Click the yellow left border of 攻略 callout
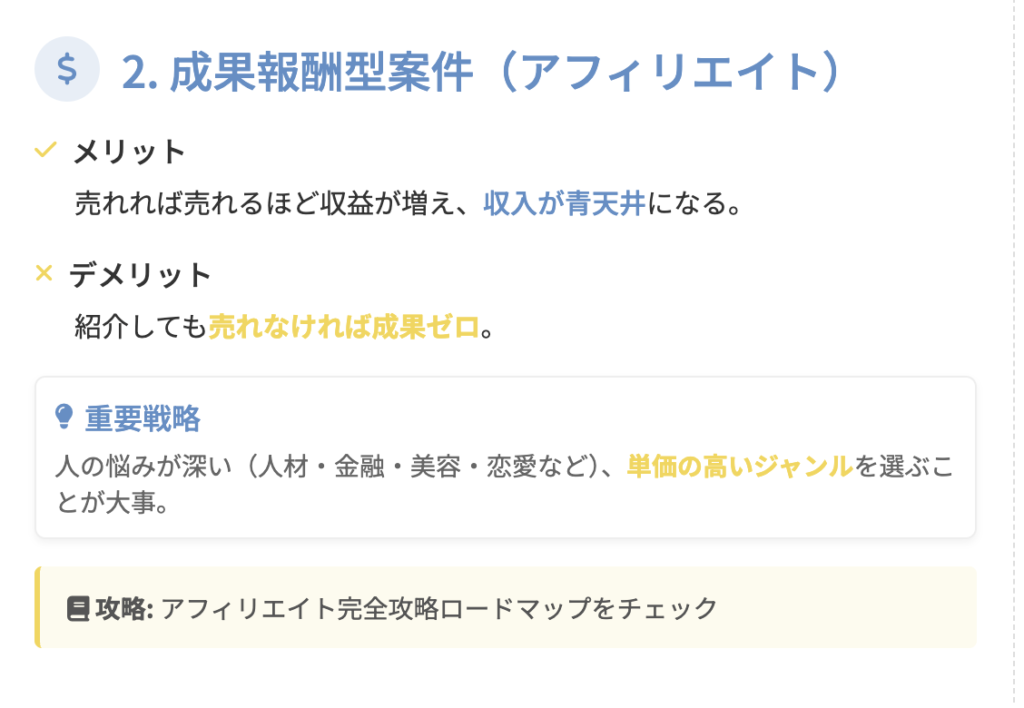The width and height of the screenshot is (1024, 708). (x=38, y=607)
